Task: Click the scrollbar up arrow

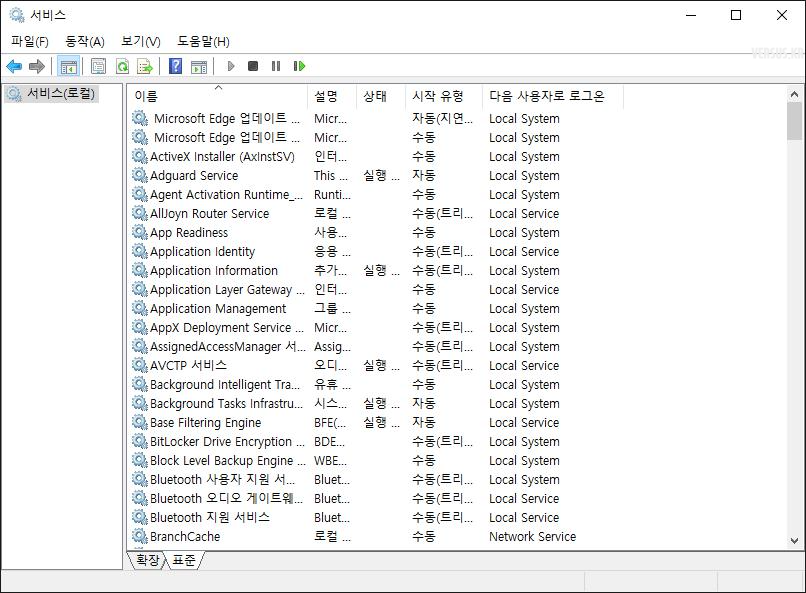Action: pyautogui.click(x=794, y=95)
